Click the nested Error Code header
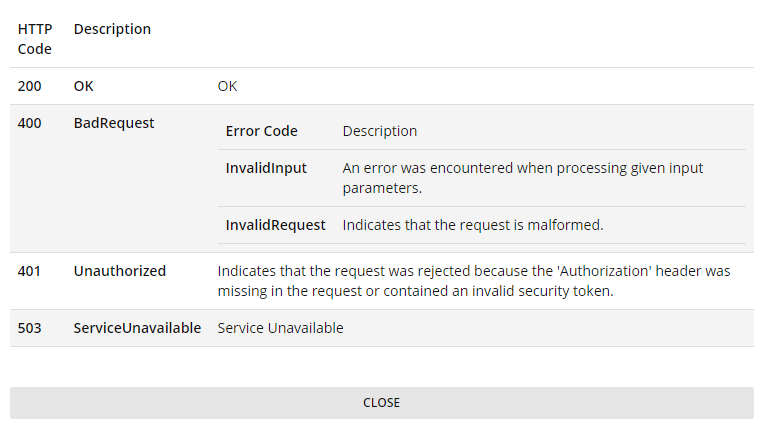 coord(262,131)
